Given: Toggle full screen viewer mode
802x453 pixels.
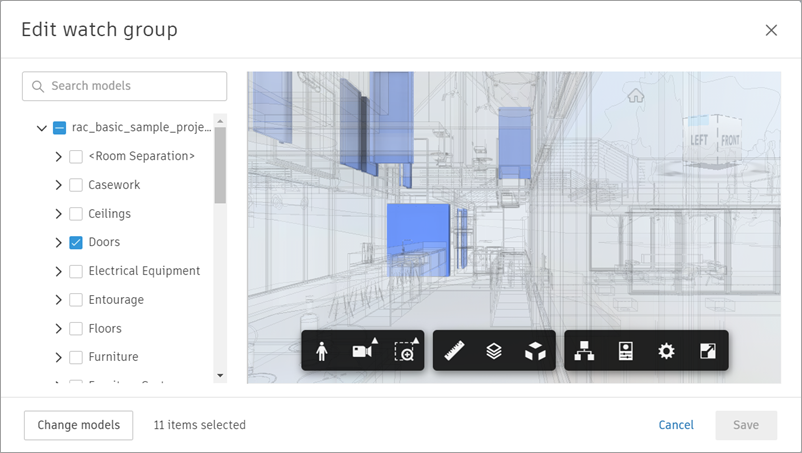Looking at the screenshot, I should [708, 351].
